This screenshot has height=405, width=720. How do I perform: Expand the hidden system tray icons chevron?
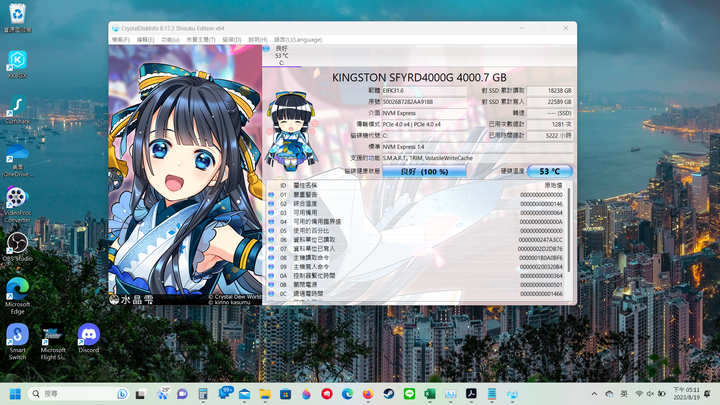pyautogui.click(x=594, y=394)
